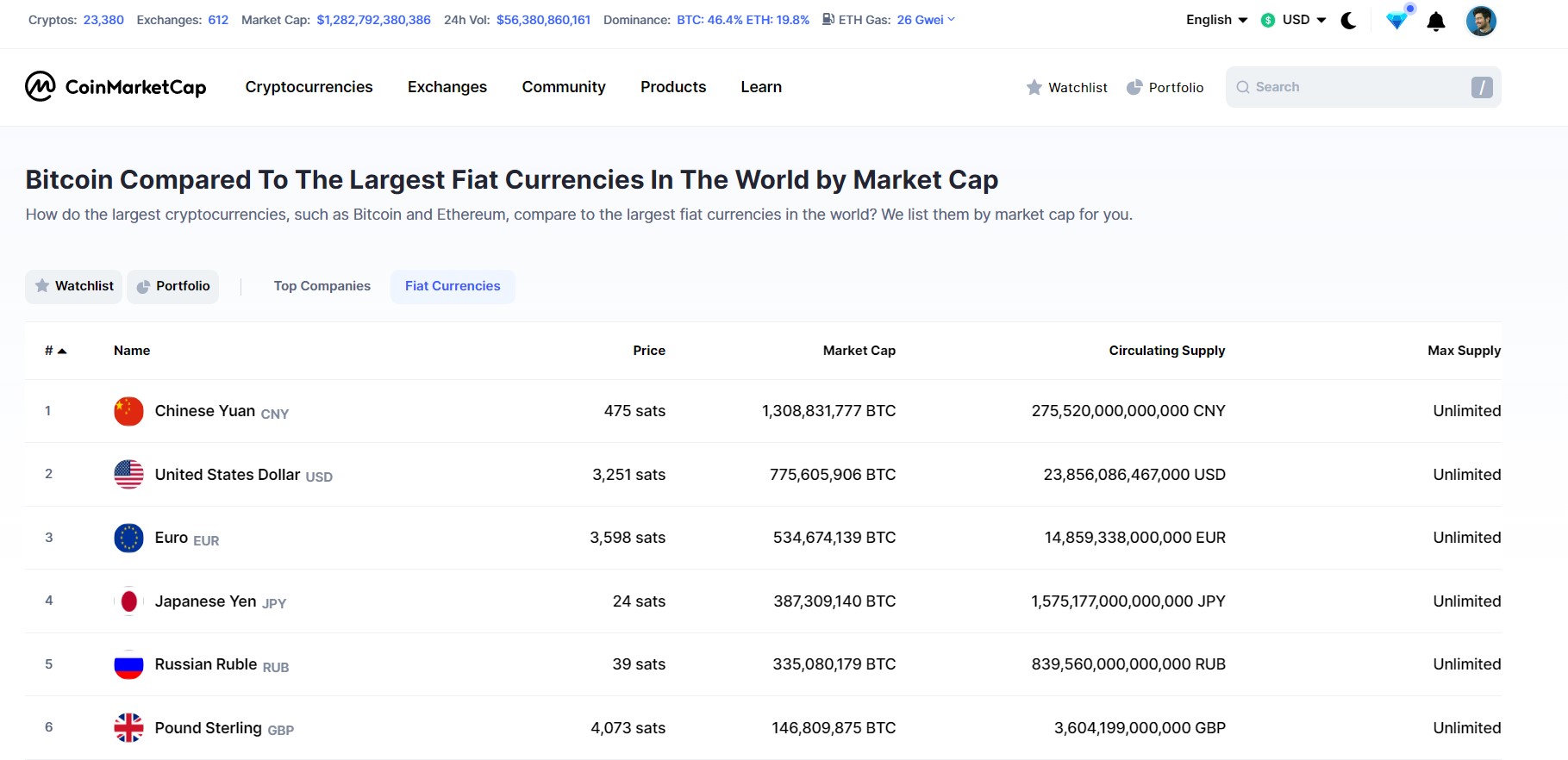The image size is (1568, 760).
Task: Click the Portfolio filter button
Action: [x=172, y=286]
